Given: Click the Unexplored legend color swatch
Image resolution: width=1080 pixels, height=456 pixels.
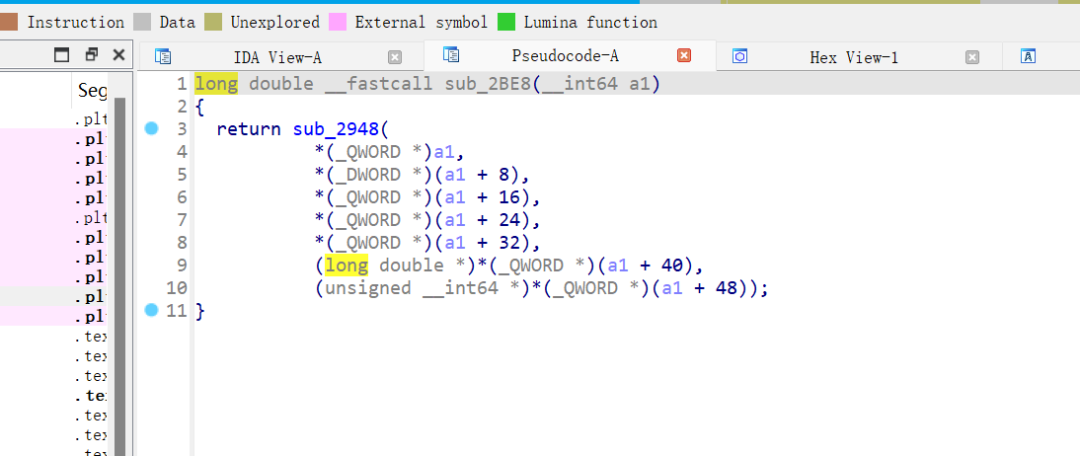Looking at the screenshot, I should click(213, 22).
